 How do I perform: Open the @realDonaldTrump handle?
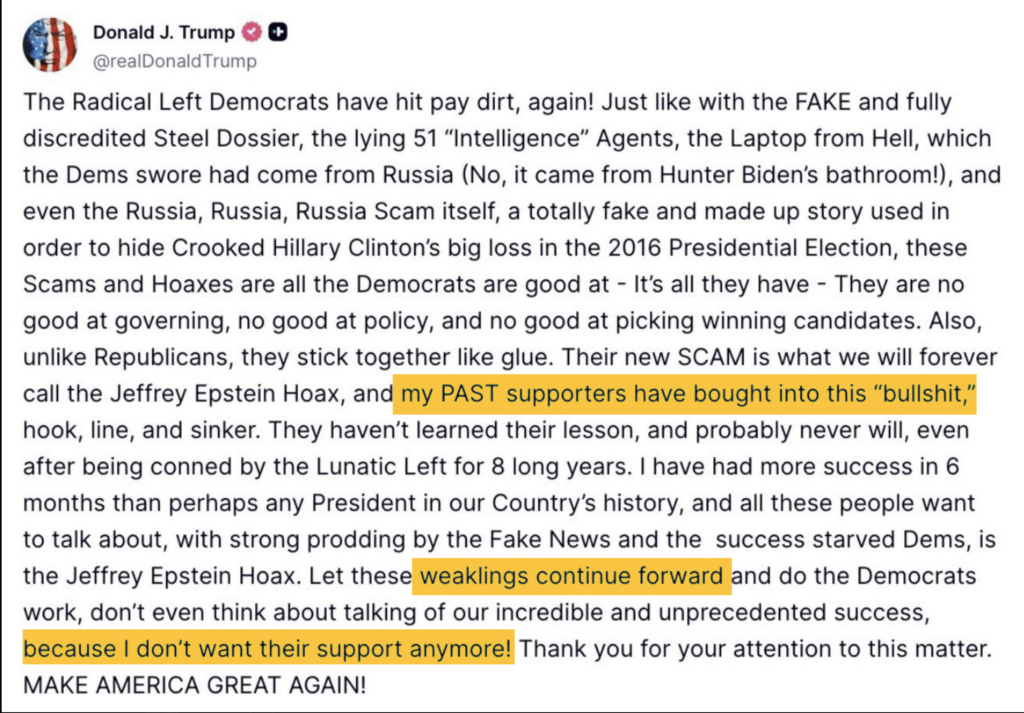(174, 61)
